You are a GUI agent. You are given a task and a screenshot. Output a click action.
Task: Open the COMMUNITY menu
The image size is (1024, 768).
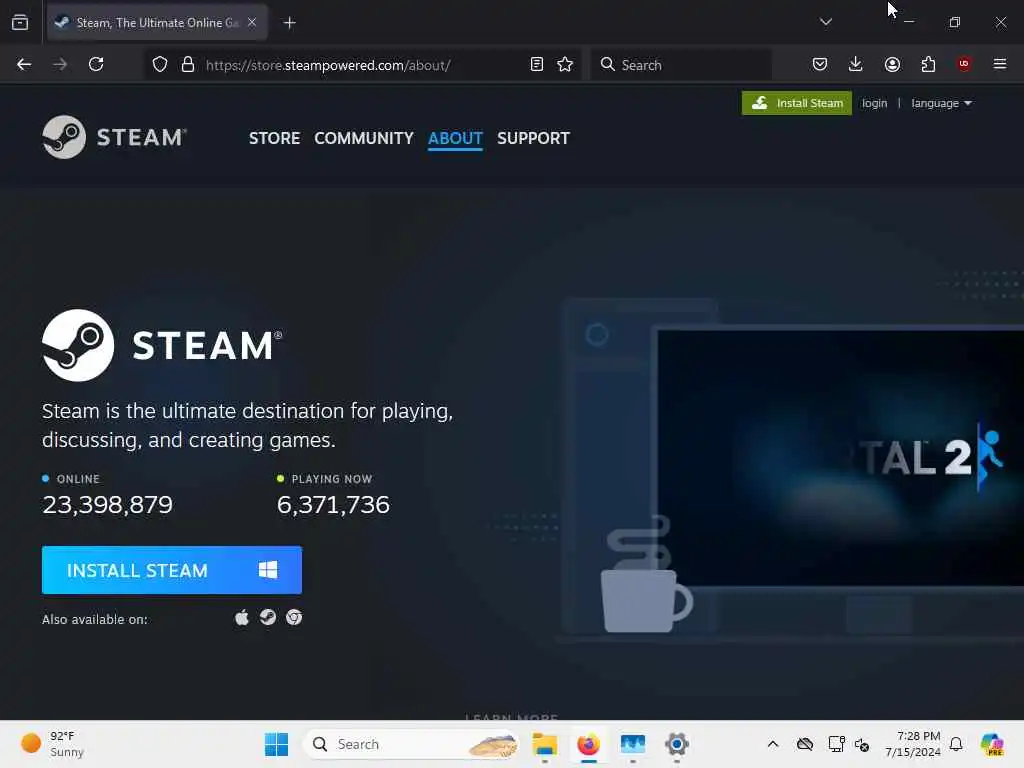click(x=364, y=138)
